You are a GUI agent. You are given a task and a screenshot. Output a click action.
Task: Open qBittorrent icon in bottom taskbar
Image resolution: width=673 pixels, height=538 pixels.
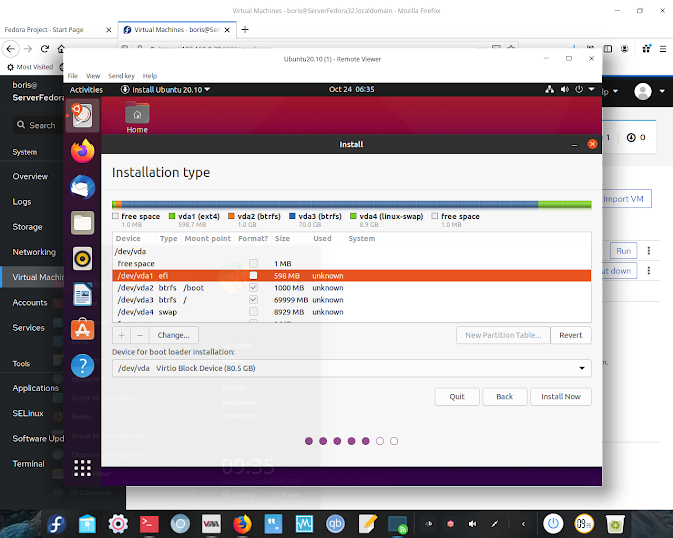click(335, 524)
